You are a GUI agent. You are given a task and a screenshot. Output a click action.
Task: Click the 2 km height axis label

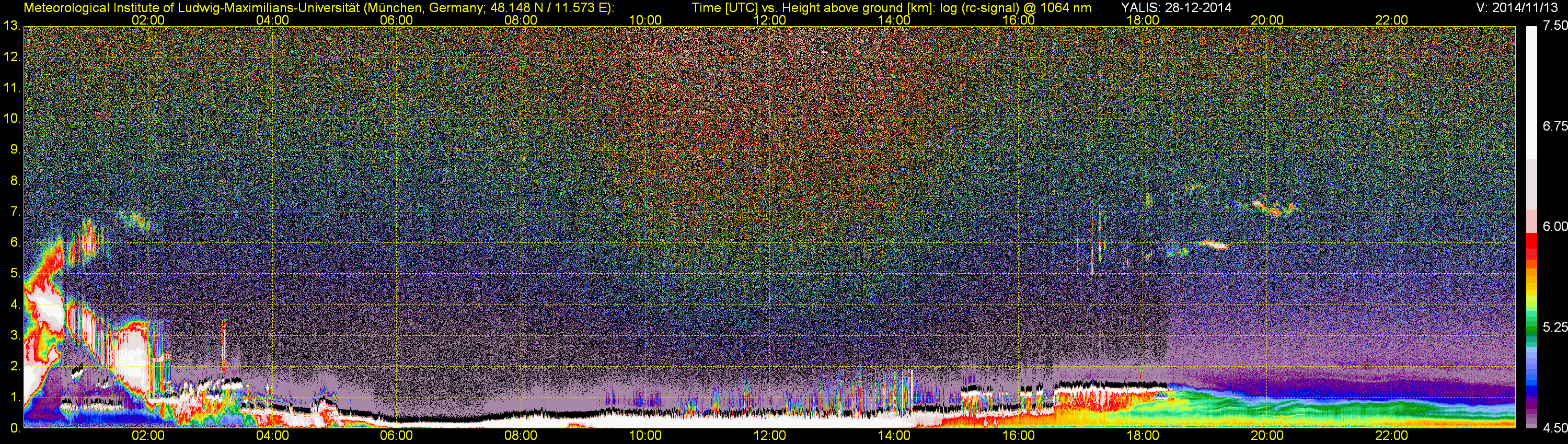click(x=15, y=367)
